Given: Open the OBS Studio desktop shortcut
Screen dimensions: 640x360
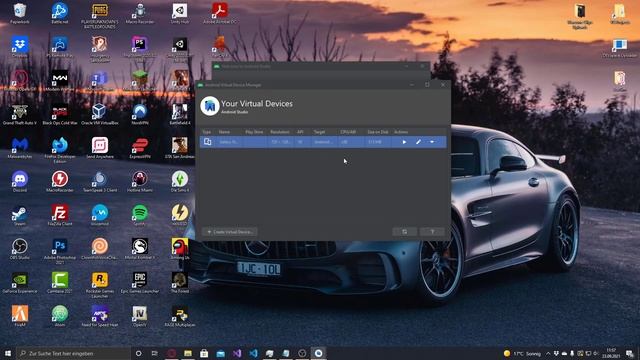Looking at the screenshot, I should [x=20, y=249].
